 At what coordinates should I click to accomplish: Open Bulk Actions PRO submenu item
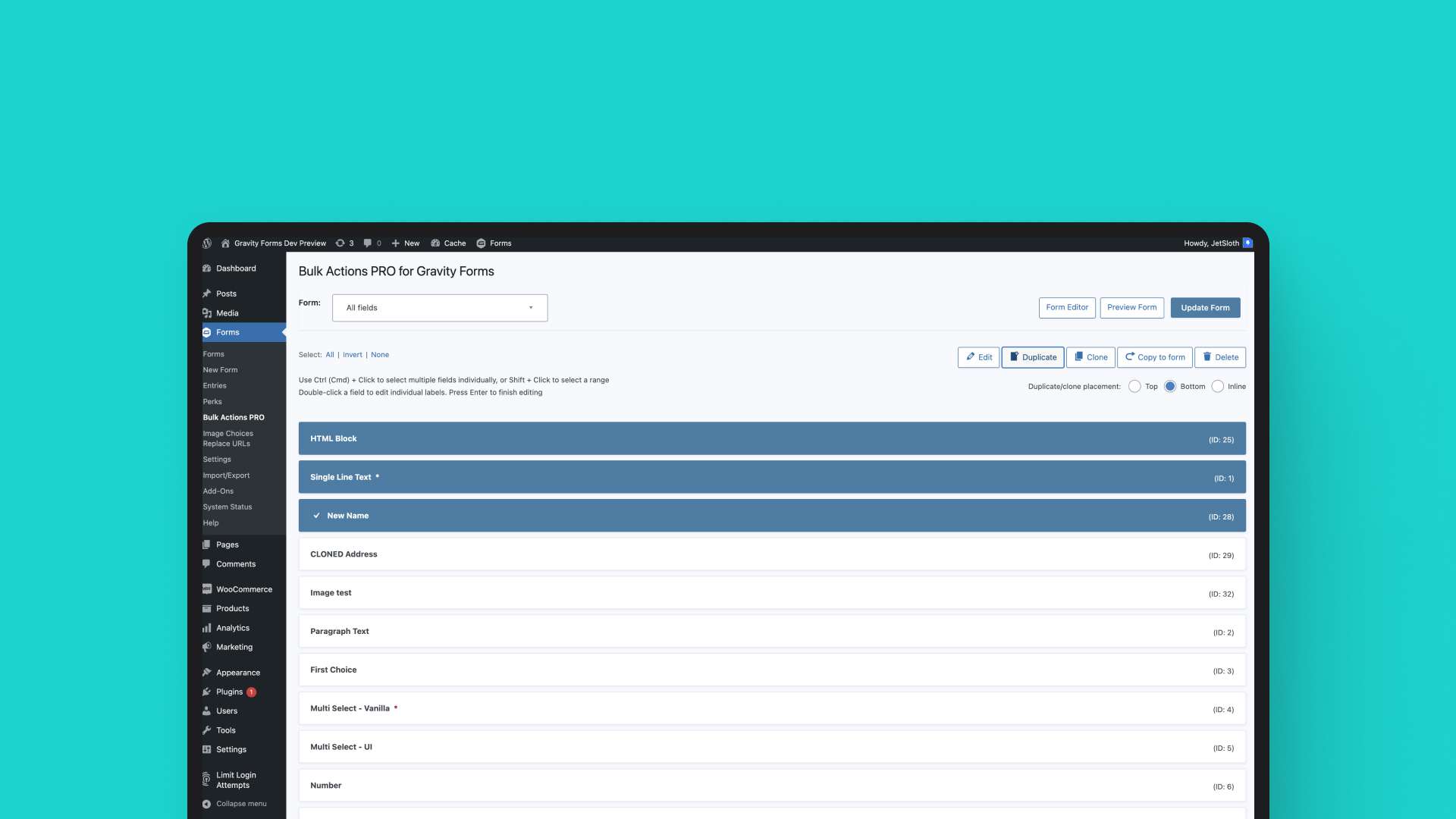[234, 418]
